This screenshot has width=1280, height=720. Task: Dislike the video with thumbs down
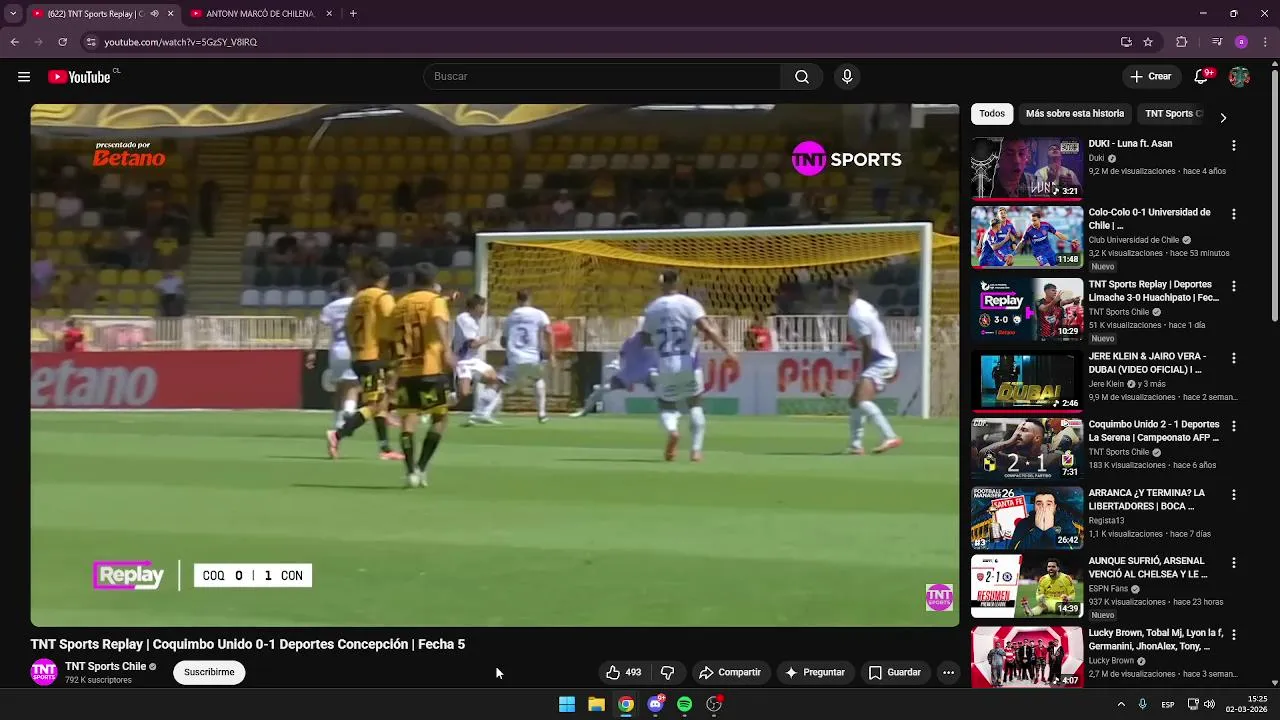667,672
